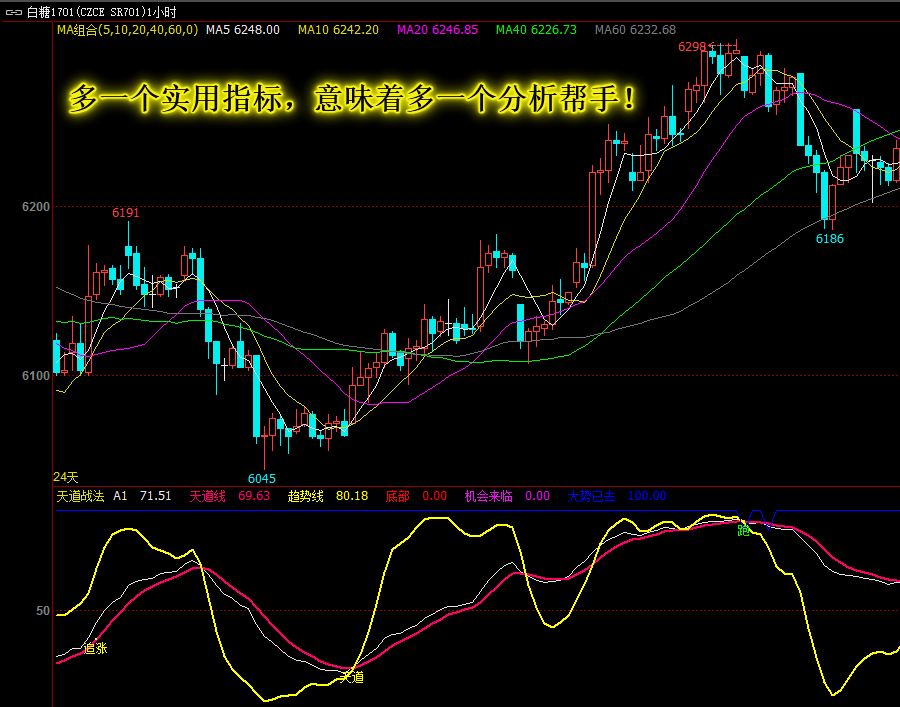The height and width of the screenshot is (707, 900).
Task: Click the 天道 signal marker
Action: [351, 678]
